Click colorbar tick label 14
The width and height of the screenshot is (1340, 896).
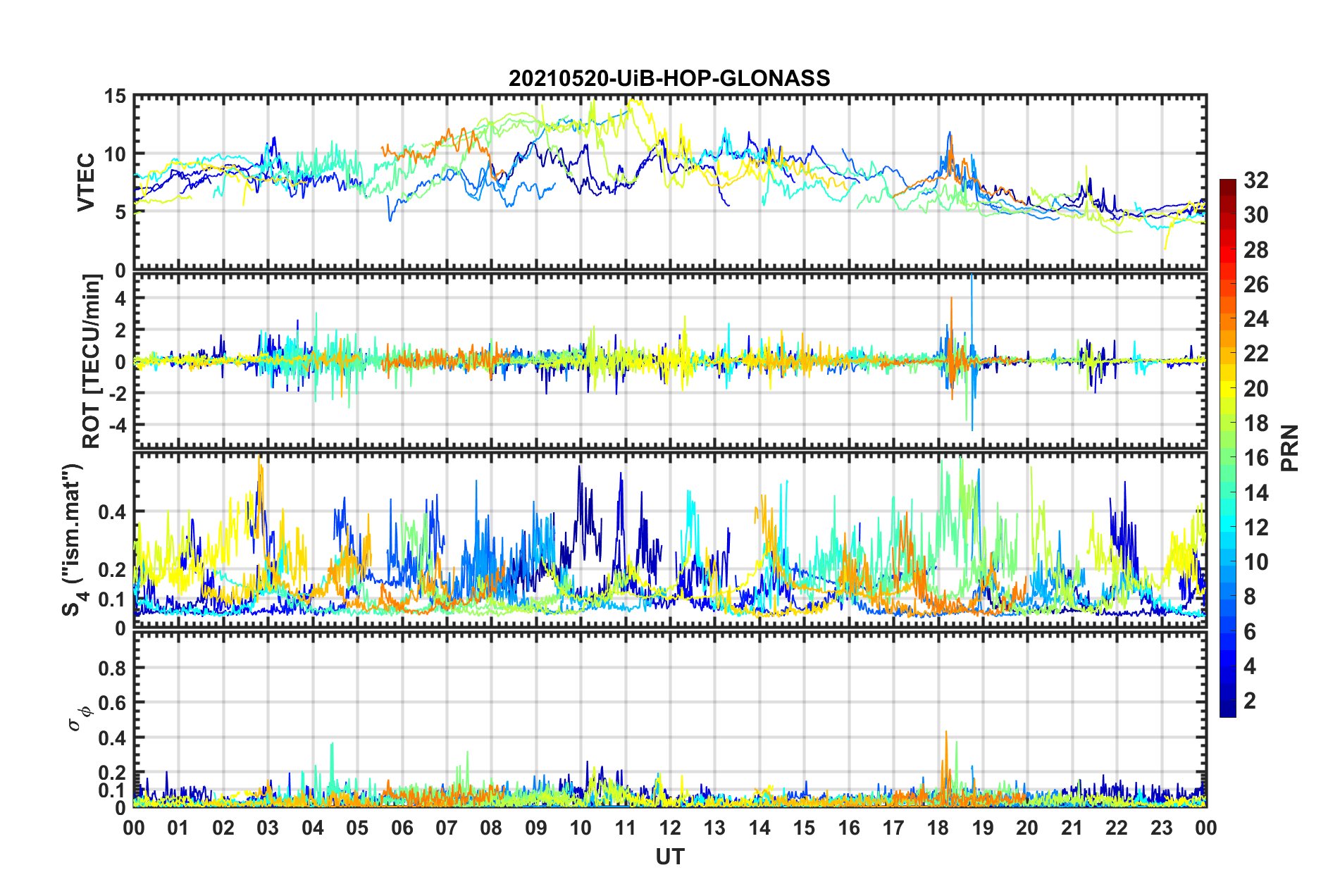(x=1256, y=493)
